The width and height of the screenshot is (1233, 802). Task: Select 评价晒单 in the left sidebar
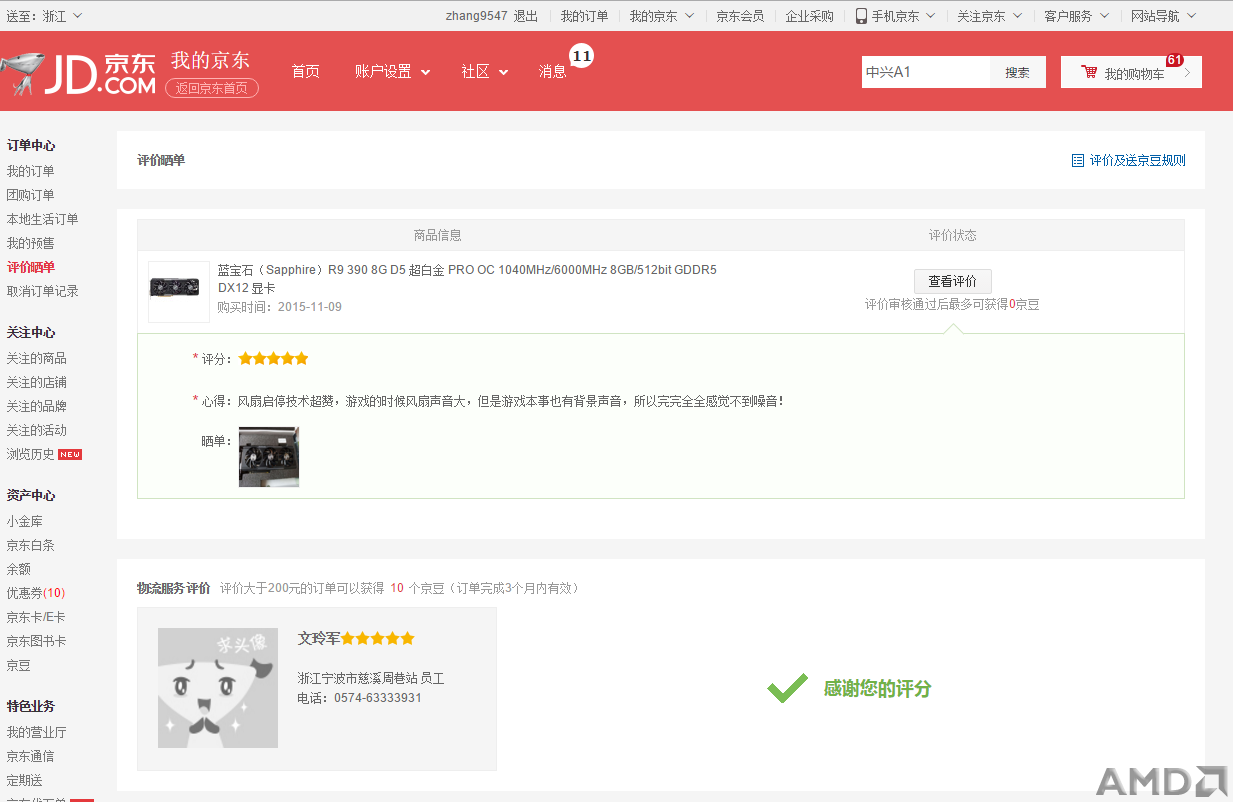(30, 267)
